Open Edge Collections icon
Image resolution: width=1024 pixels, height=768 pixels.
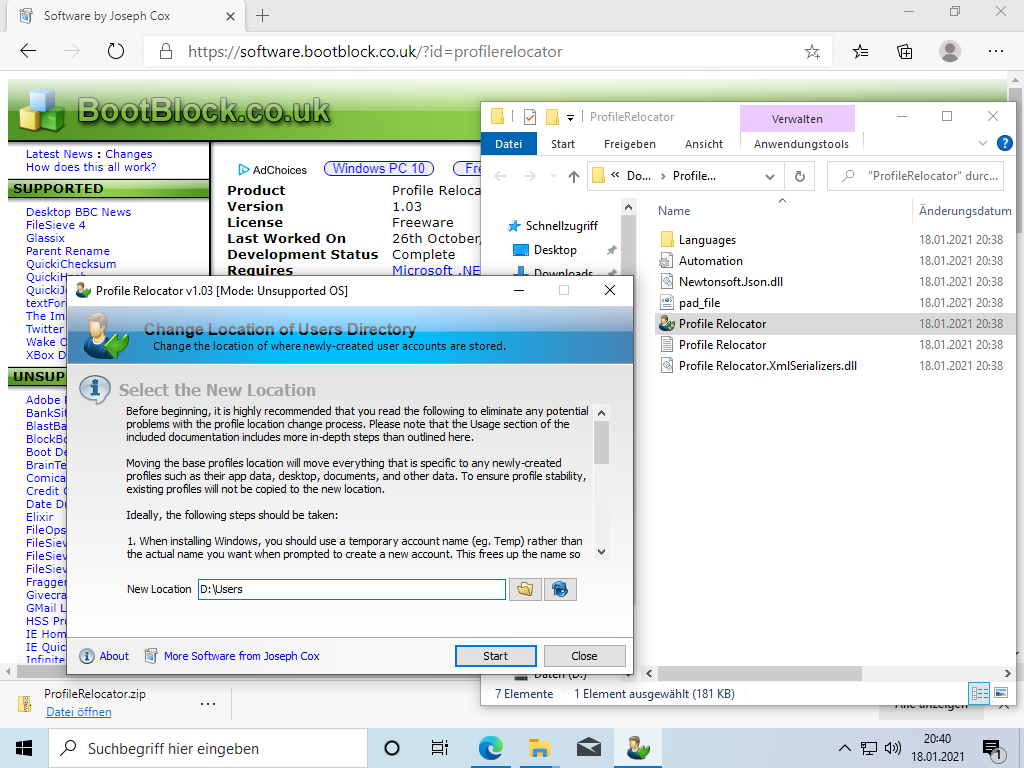tap(904, 51)
